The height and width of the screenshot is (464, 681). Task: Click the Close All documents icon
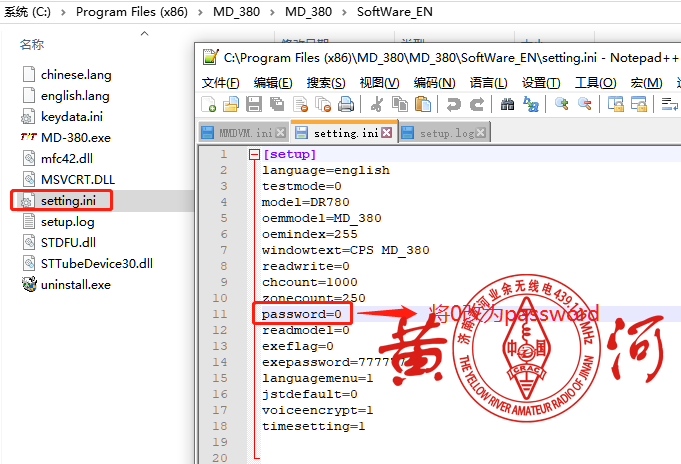[x=323, y=104]
